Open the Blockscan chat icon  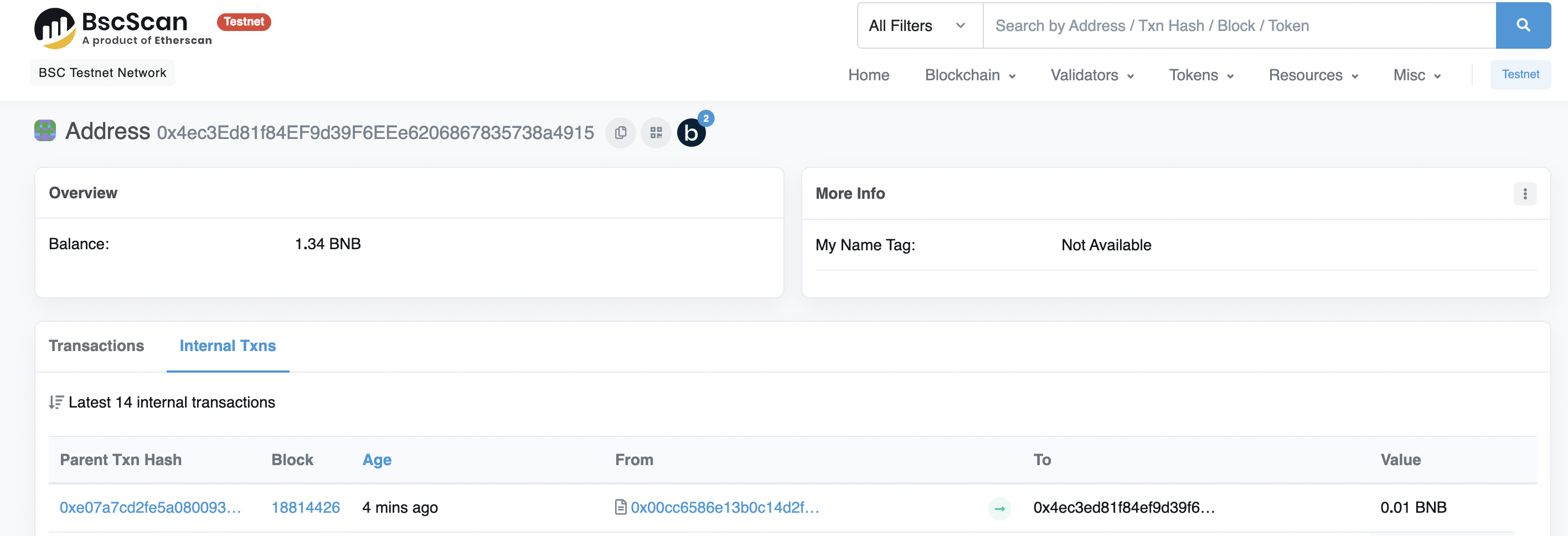tap(692, 133)
